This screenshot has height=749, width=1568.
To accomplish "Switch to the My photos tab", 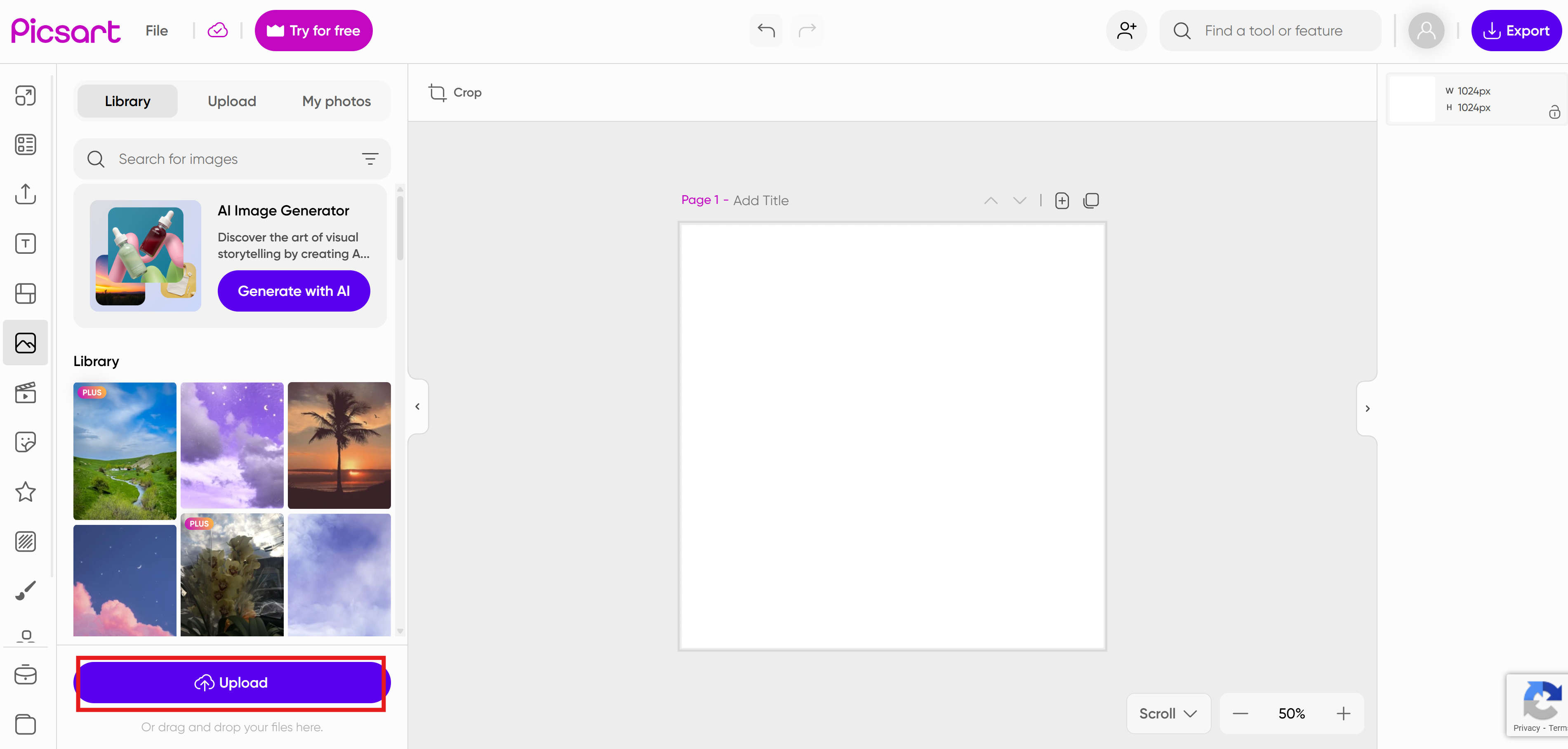I will (x=336, y=101).
